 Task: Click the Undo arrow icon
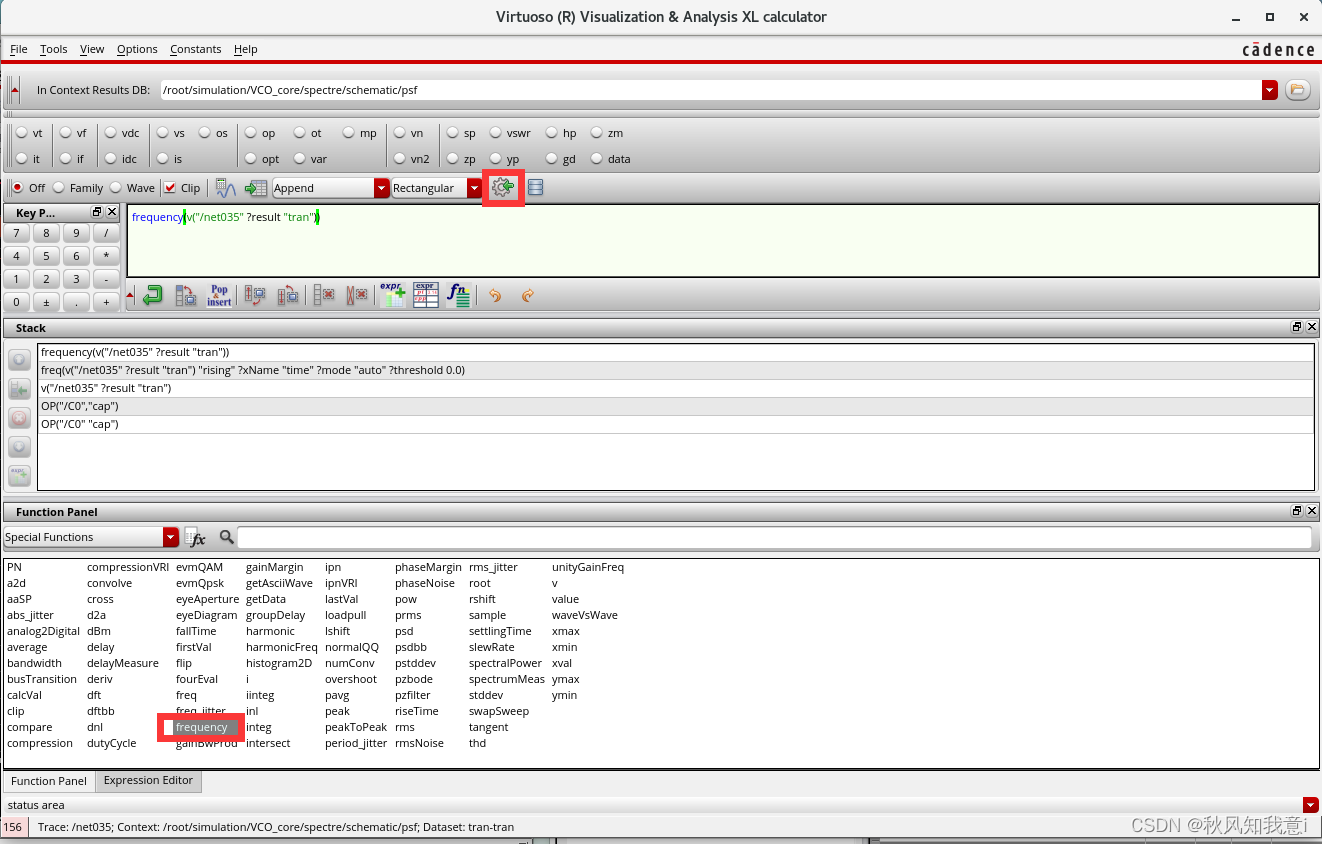click(495, 296)
